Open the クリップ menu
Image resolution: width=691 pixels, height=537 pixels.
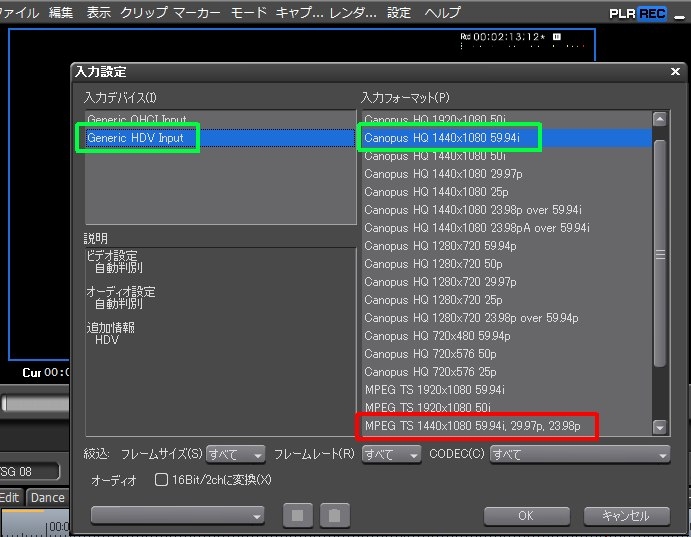tap(144, 12)
